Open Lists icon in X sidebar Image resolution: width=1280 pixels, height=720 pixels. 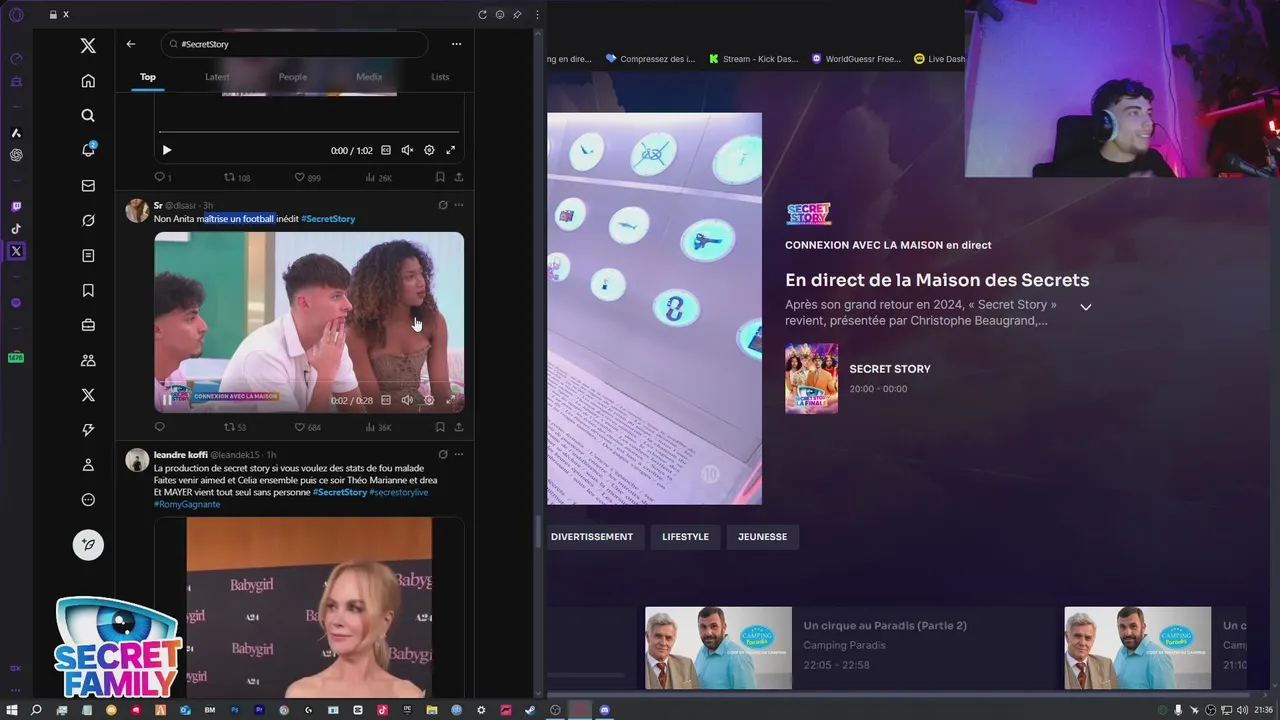[x=88, y=256]
